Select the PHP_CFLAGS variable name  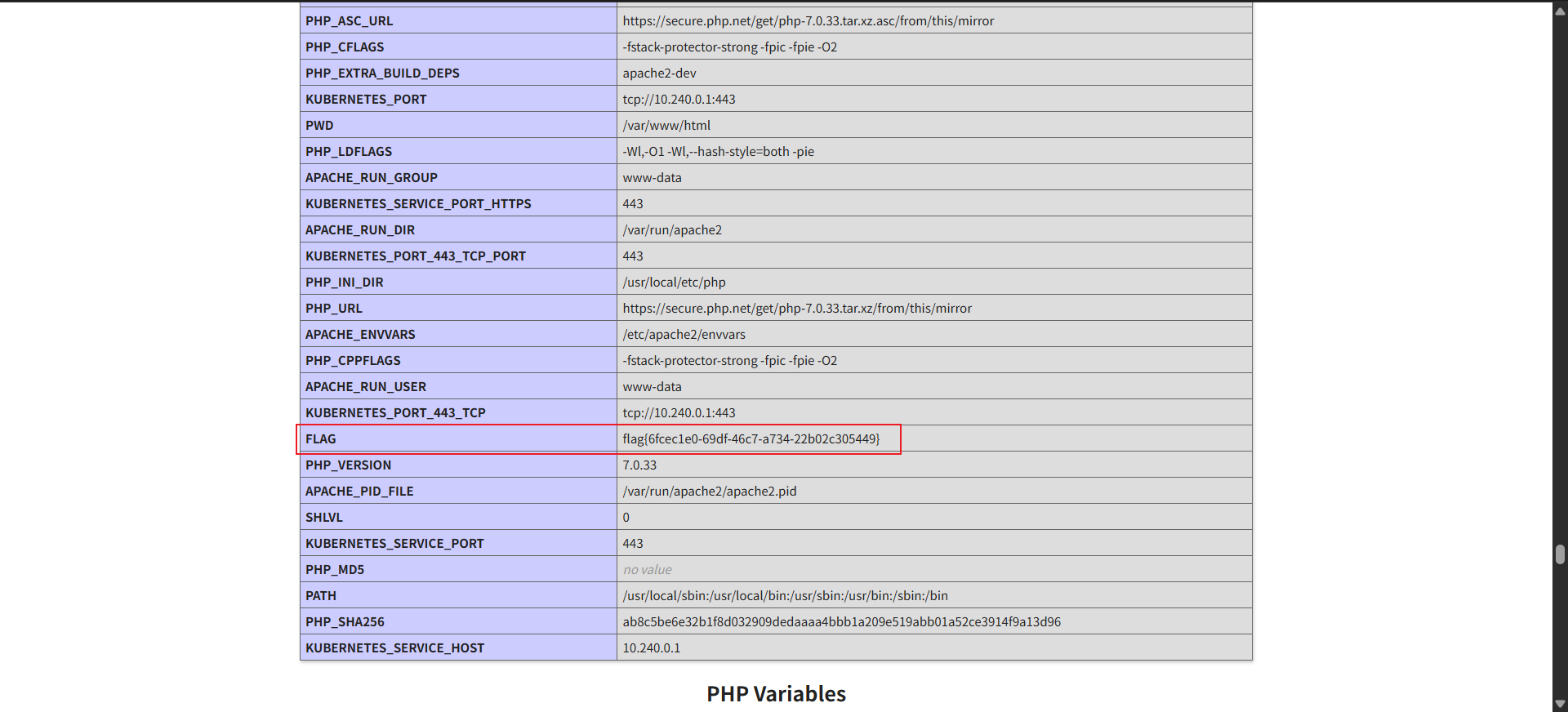(345, 47)
